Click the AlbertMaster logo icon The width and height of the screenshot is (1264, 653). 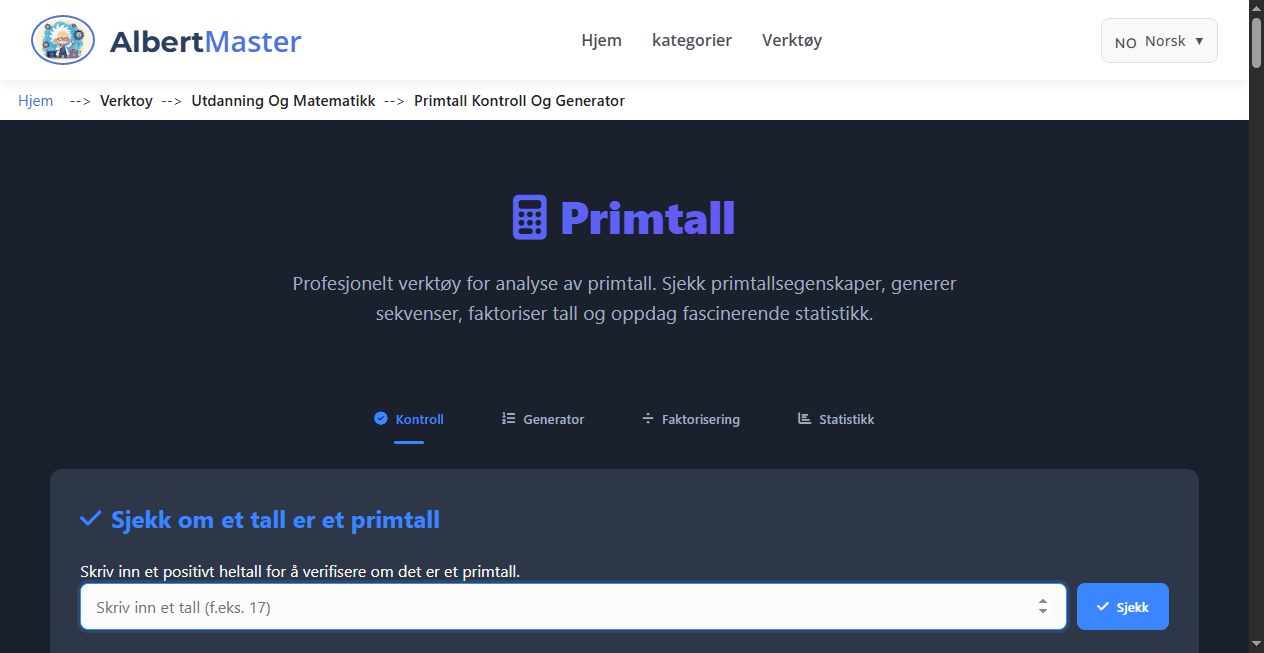[62, 40]
